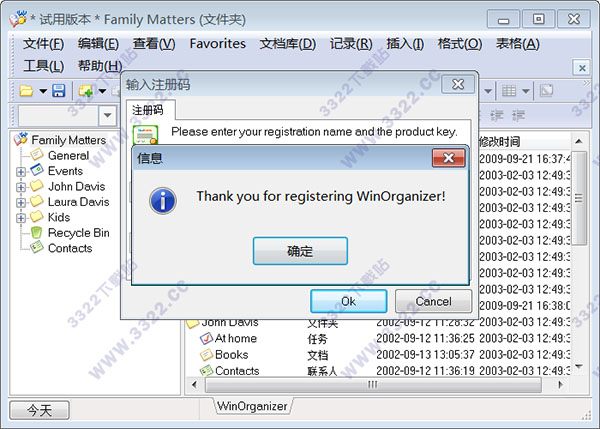The image size is (600, 429).
Task: Open the 表格(A) menu
Action: (517, 44)
